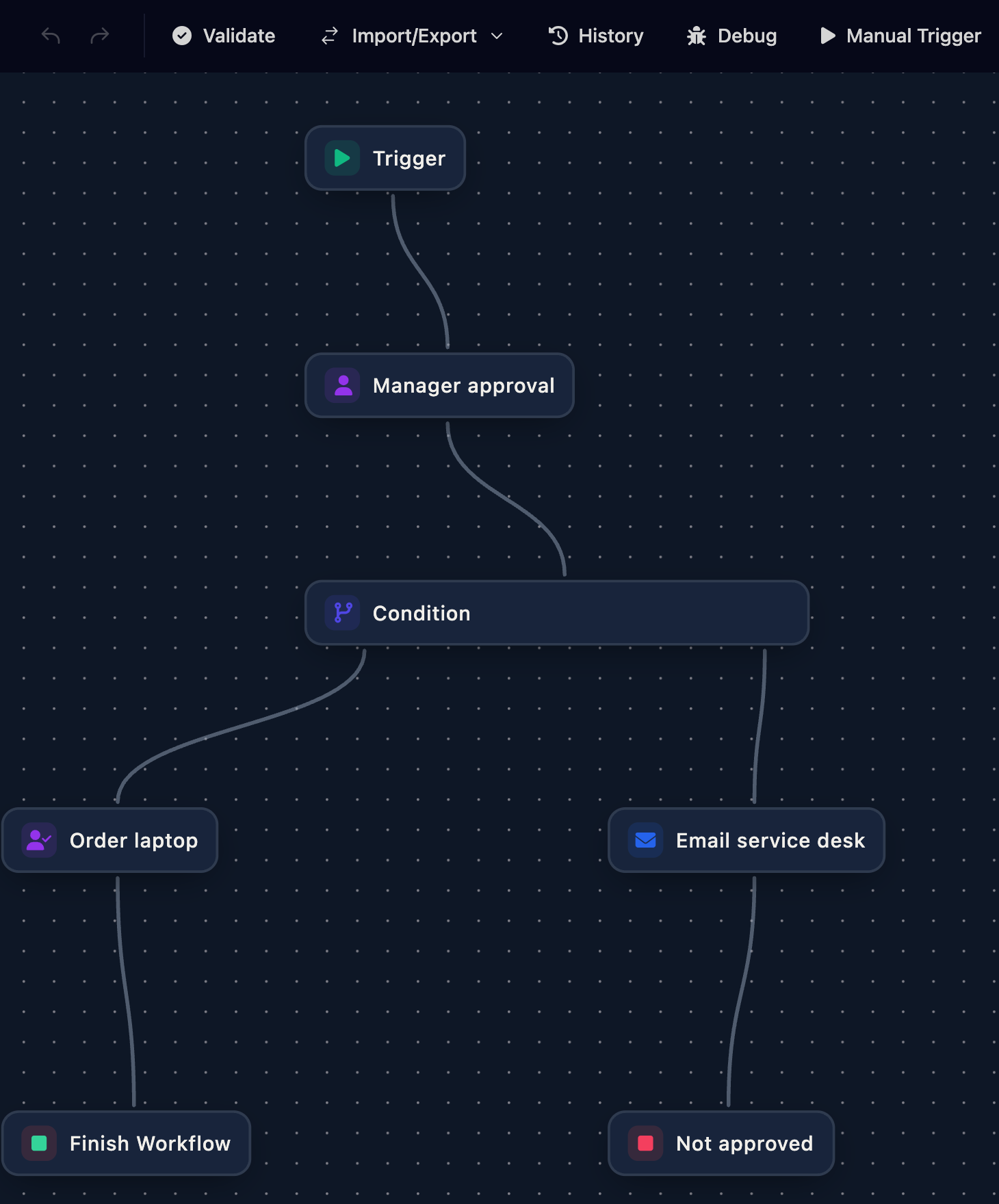
Task: Select the connector from Order laptop to Finish Workflow
Action: pos(125,992)
